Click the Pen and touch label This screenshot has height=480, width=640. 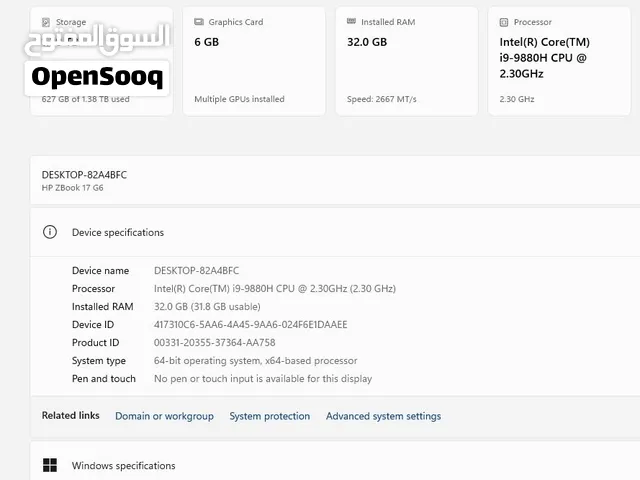click(104, 378)
